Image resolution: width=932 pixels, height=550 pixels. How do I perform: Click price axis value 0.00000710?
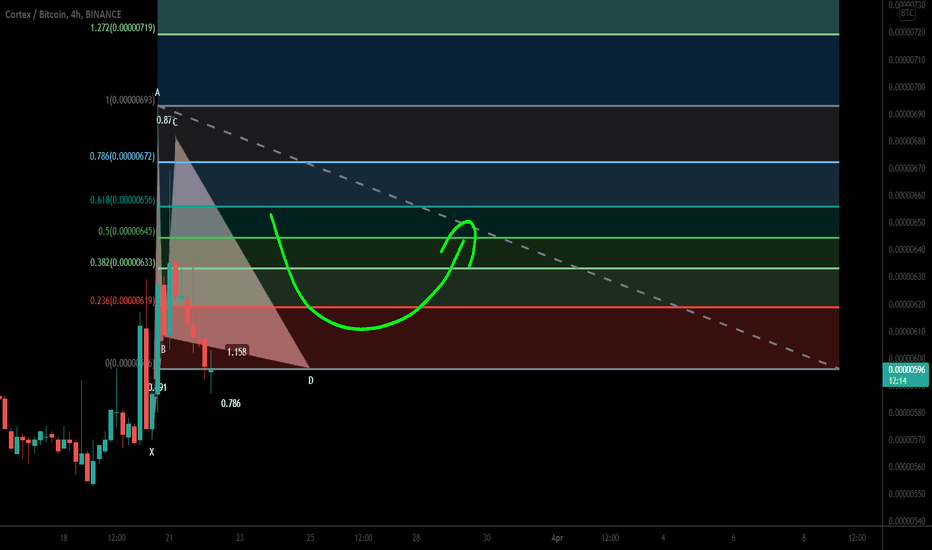(906, 59)
